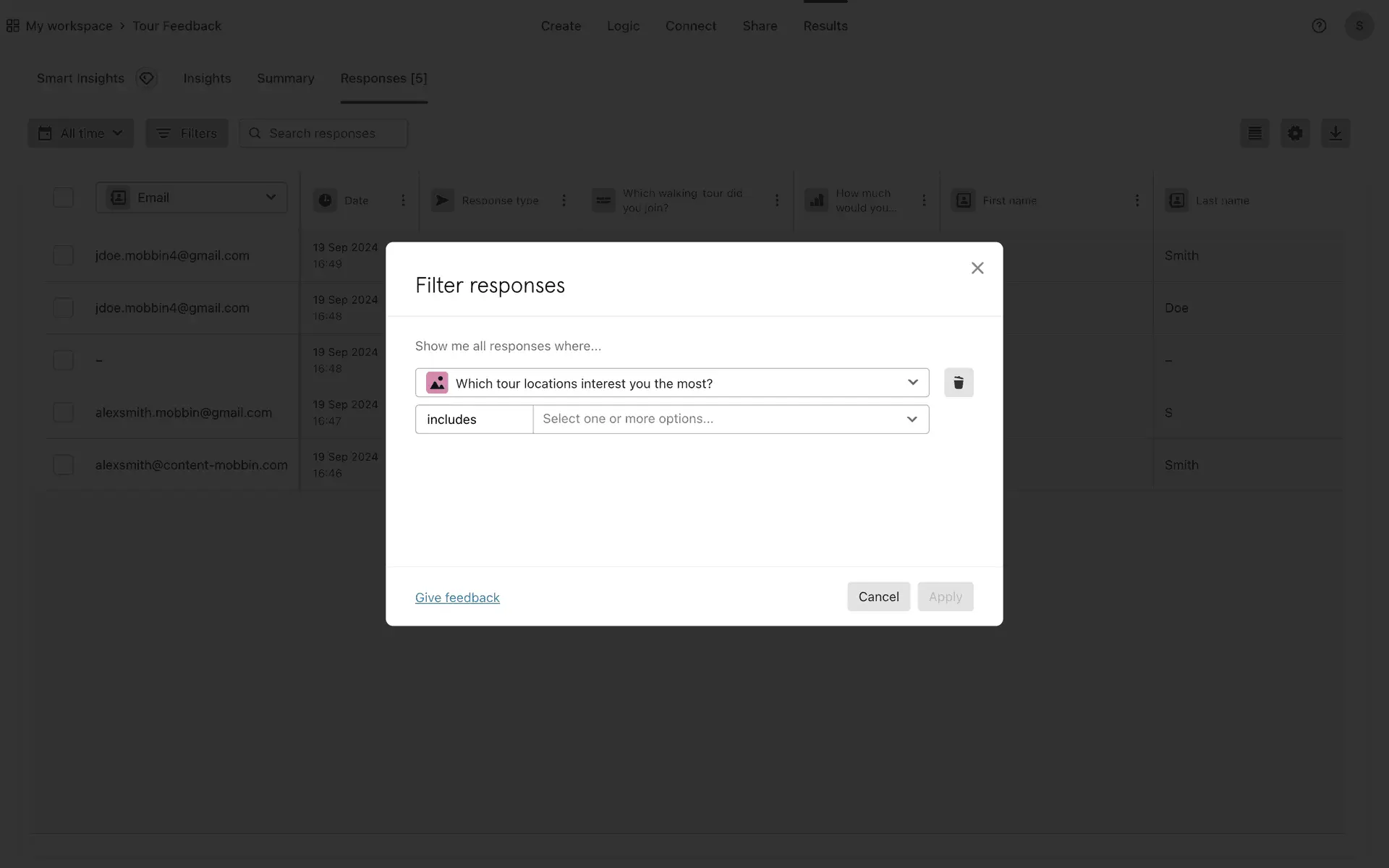Click the Cancel button
Image resolution: width=1389 pixels, height=868 pixels.
click(x=878, y=597)
